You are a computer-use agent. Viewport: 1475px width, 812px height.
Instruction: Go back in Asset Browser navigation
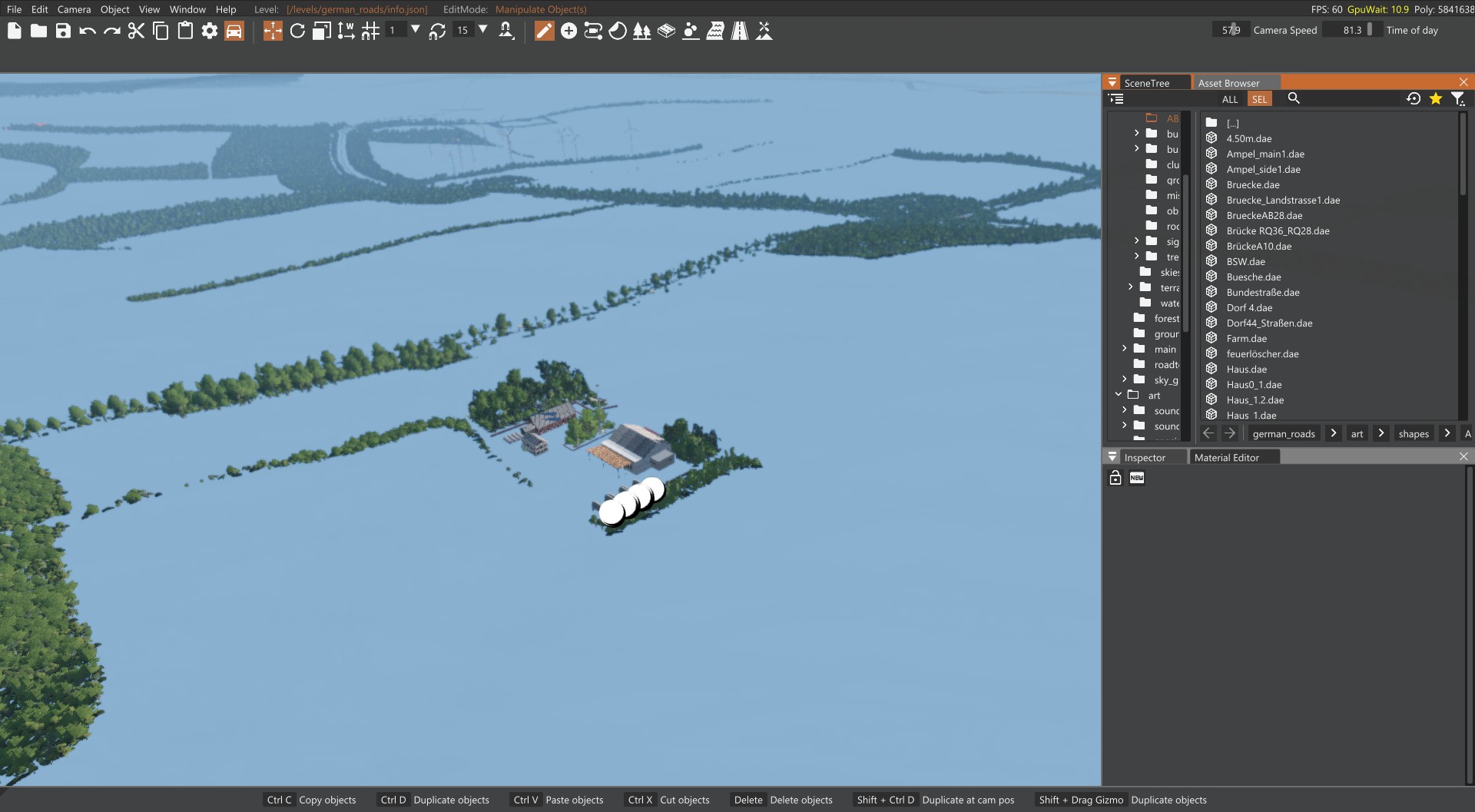pyautogui.click(x=1208, y=433)
